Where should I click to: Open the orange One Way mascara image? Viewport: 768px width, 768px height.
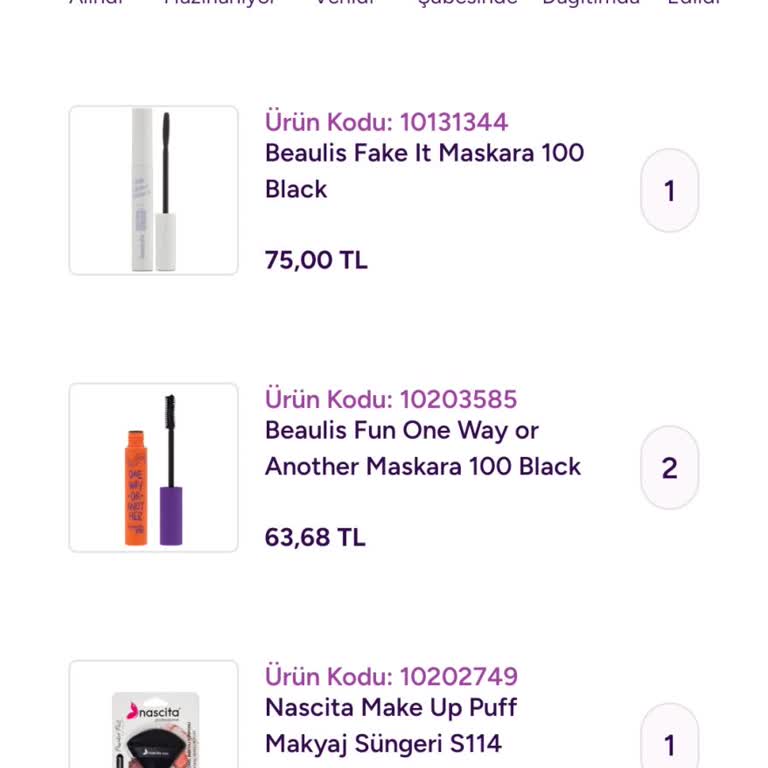point(153,467)
